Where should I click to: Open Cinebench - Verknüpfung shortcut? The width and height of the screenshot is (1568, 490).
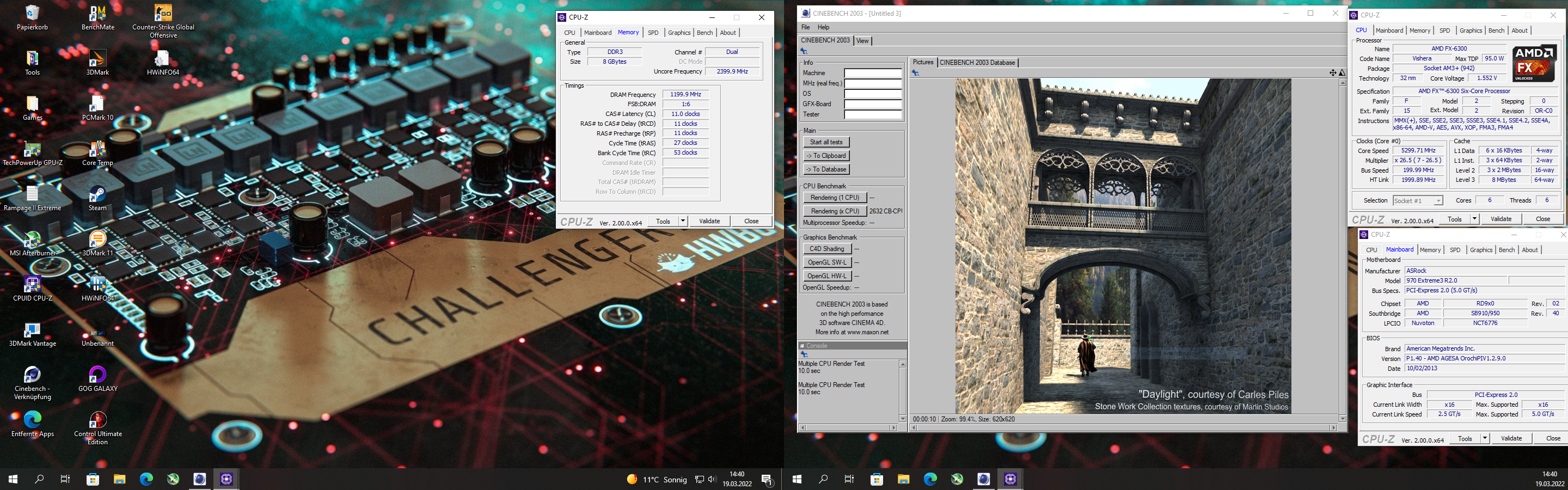(x=32, y=383)
